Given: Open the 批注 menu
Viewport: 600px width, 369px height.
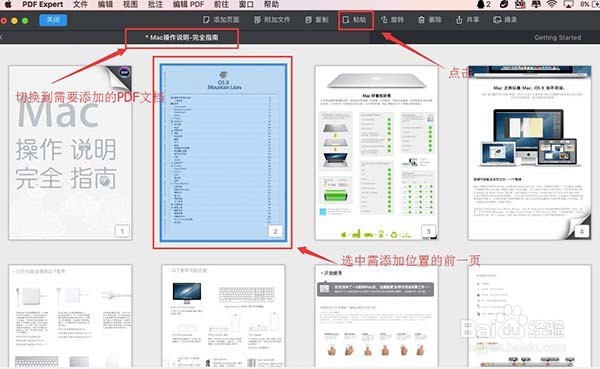Looking at the screenshot, I should [x=155, y=4].
